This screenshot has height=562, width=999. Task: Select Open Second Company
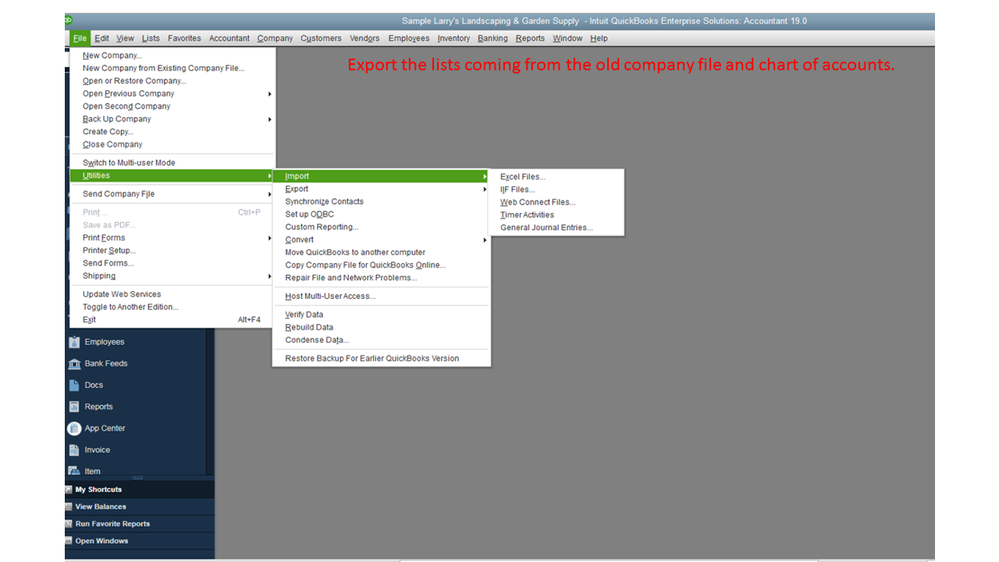tap(126, 106)
